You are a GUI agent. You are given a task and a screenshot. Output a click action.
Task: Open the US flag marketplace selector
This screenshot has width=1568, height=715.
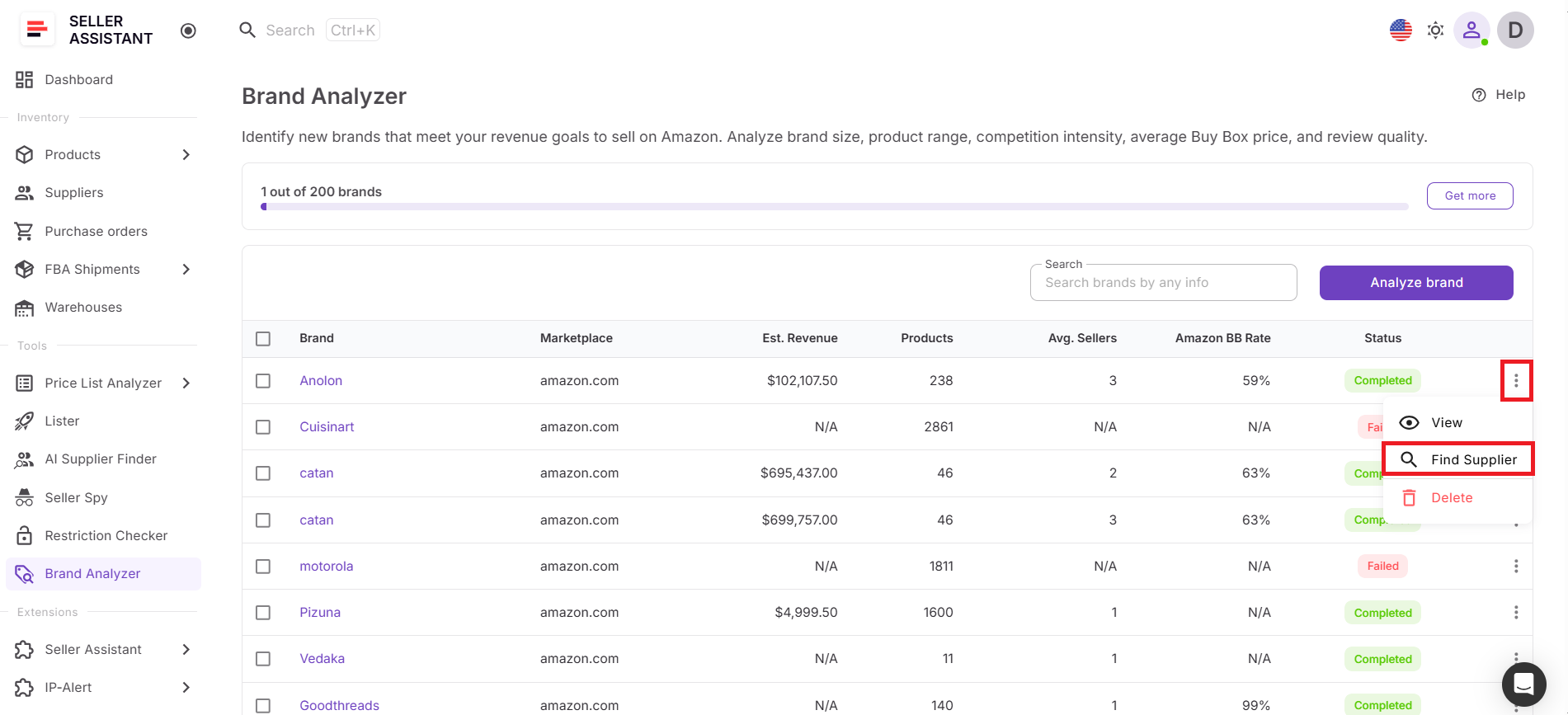(1401, 31)
